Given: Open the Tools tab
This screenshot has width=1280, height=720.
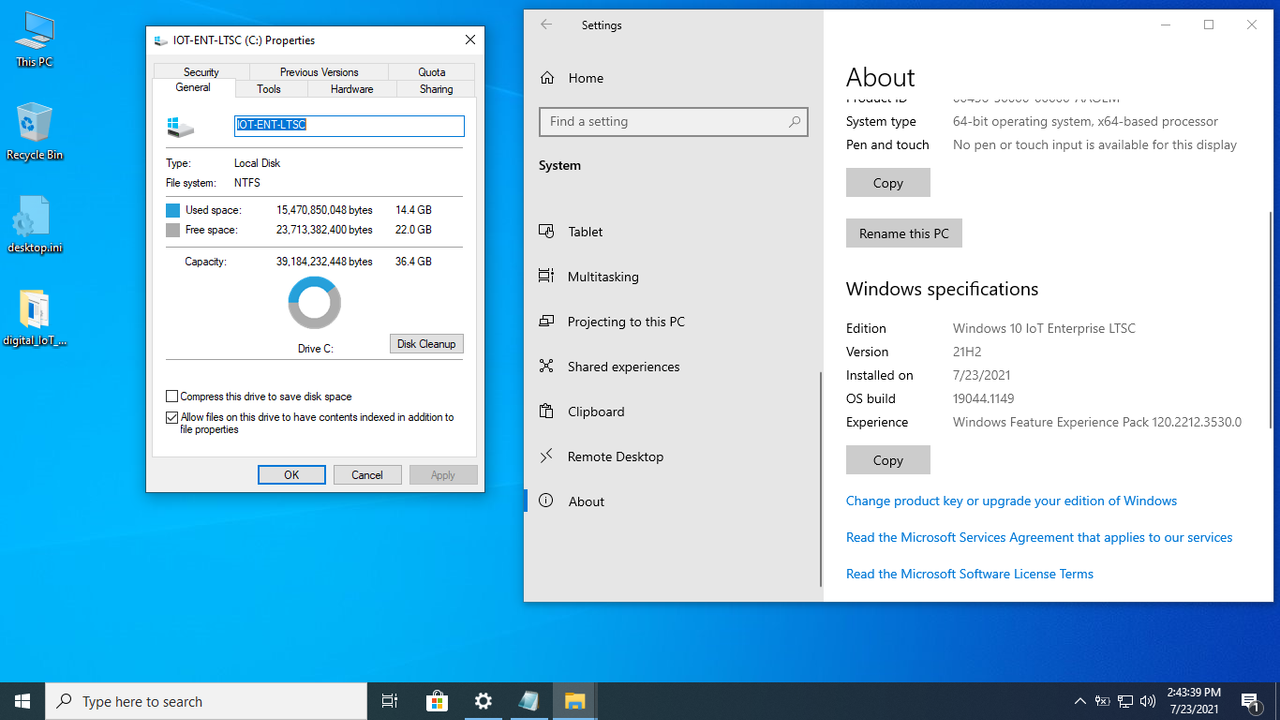Looking at the screenshot, I should pyautogui.click(x=269, y=89).
